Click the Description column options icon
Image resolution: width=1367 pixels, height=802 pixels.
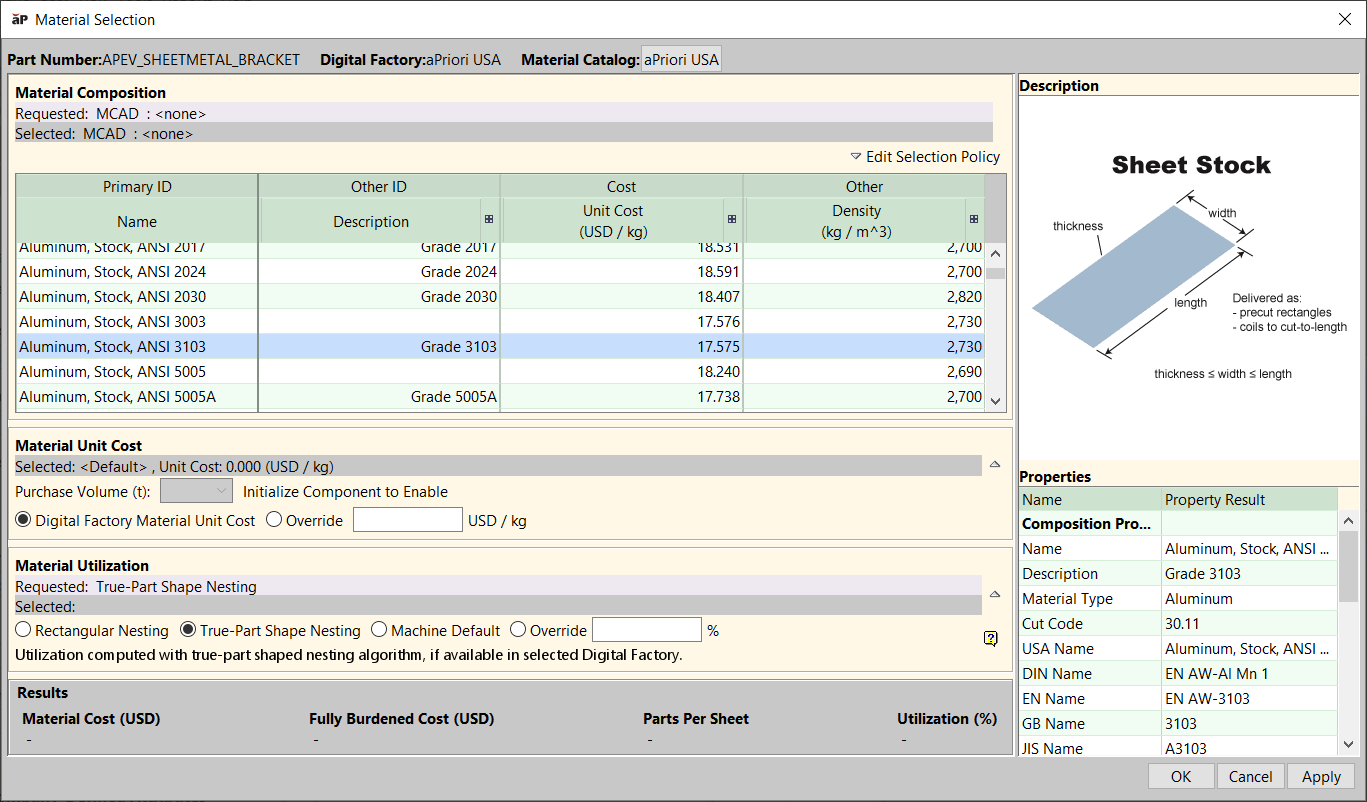pos(489,219)
